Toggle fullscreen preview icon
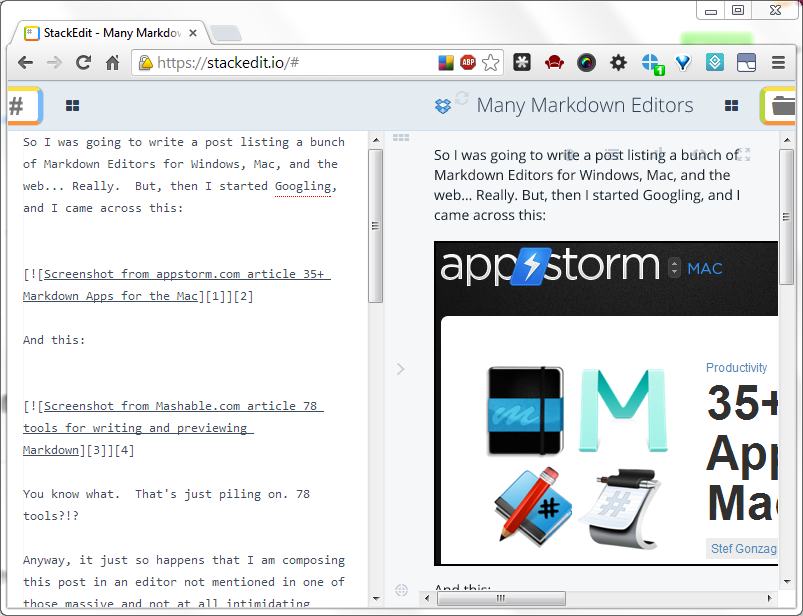 tap(743, 154)
